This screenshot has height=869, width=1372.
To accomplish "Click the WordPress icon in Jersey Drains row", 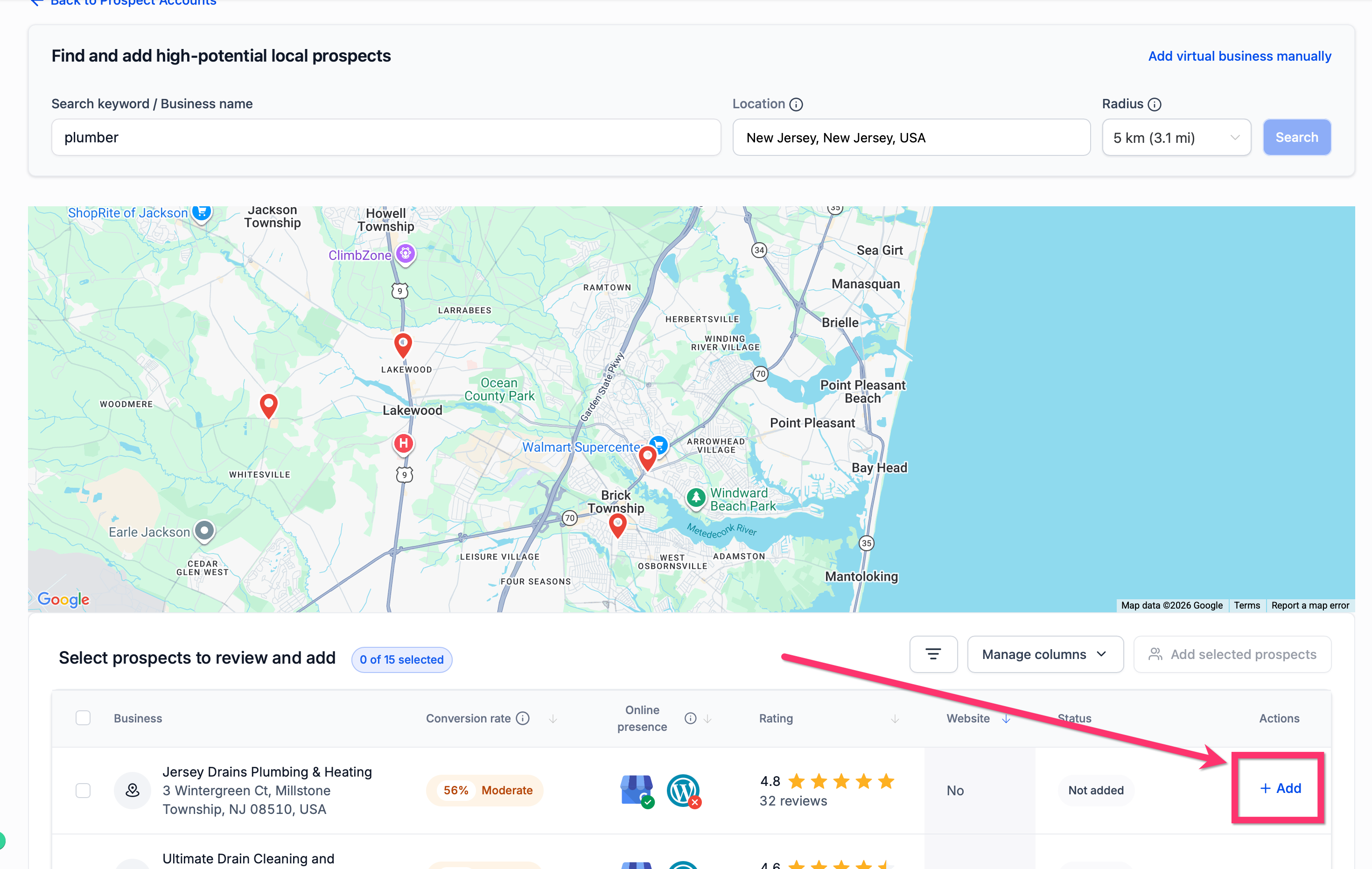I will click(x=683, y=791).
